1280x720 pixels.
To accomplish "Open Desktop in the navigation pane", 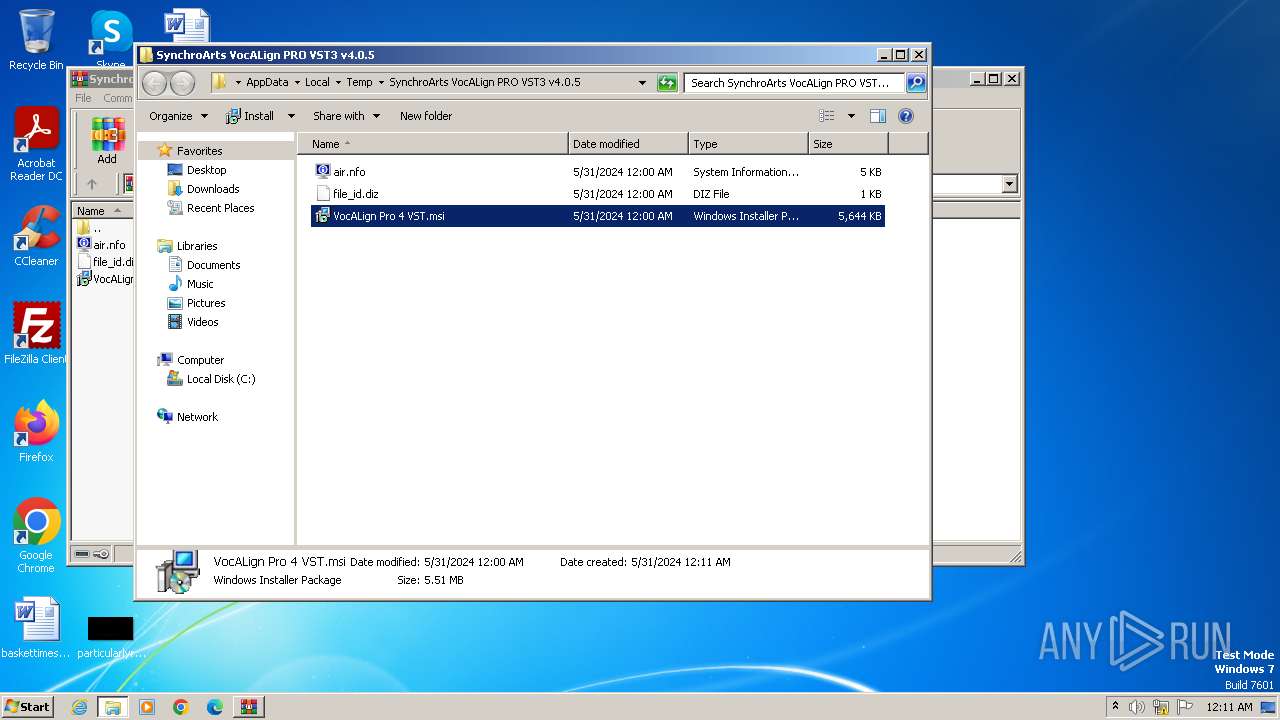I will [x=206, y=170].
